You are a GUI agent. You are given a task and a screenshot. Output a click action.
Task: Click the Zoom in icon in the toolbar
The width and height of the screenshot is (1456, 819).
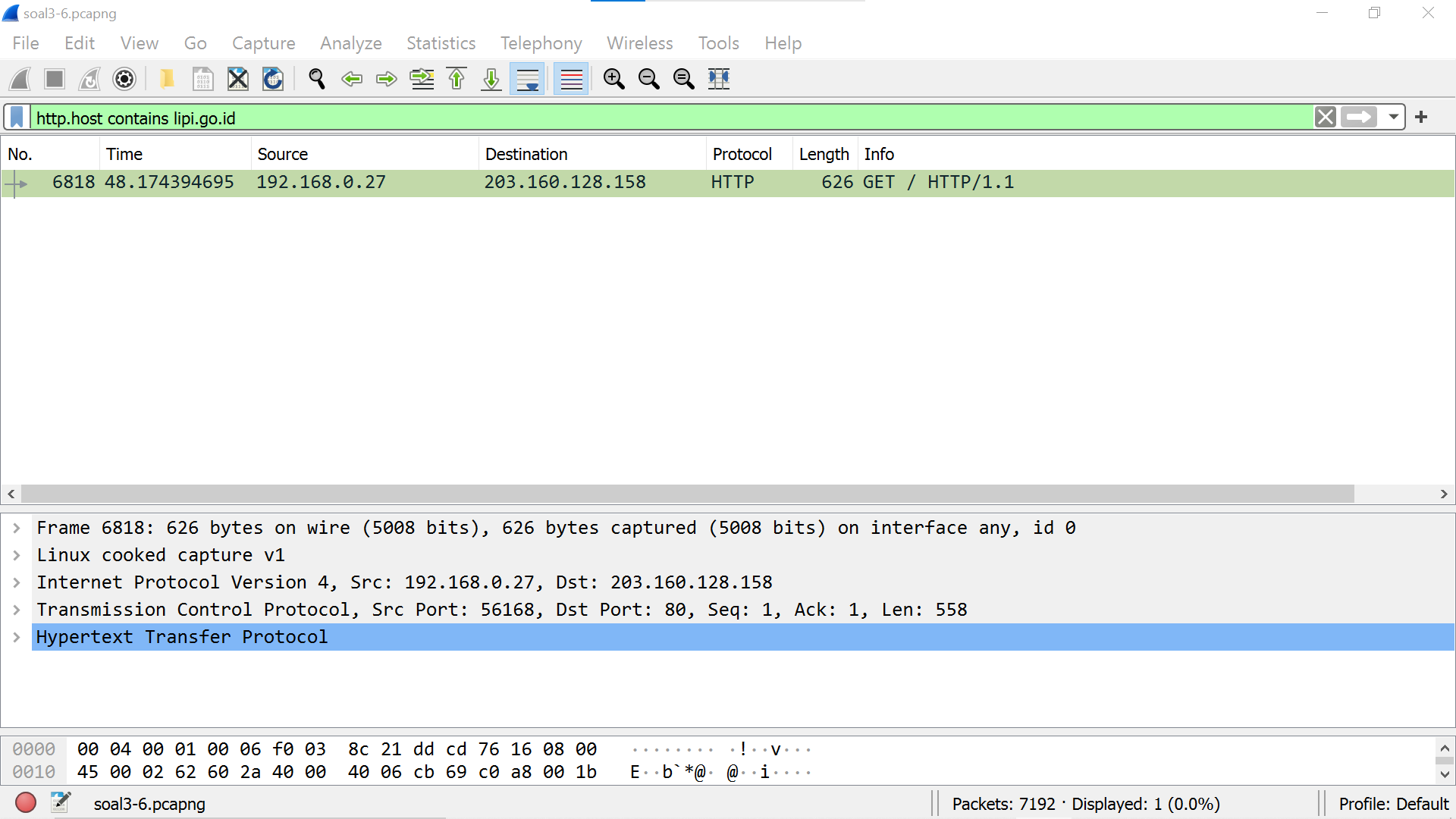click(x=613, y=79)
